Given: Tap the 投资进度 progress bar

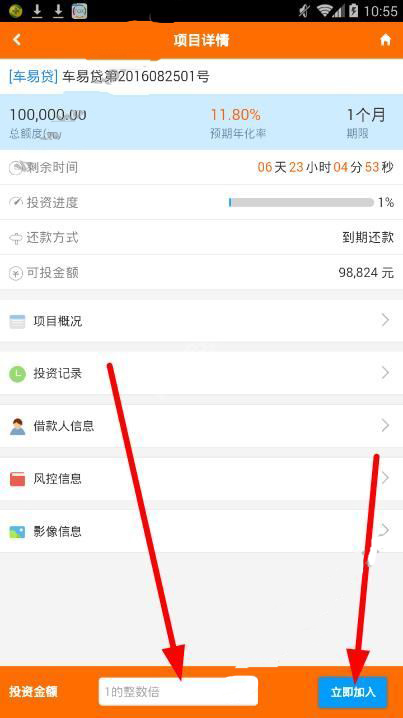Looking at the screenshot, I should (x=301, y=202).
